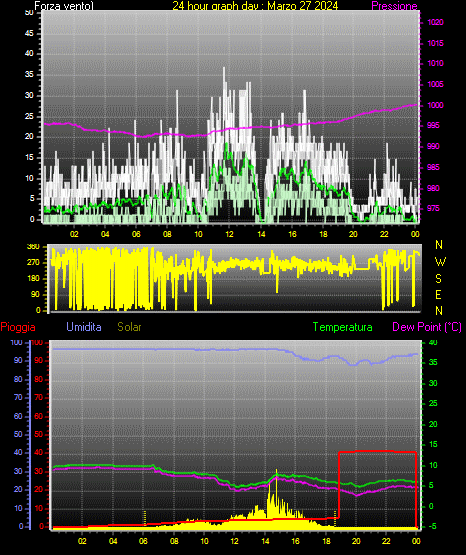Click the 20 hour mark on wind graph

pos(353,234)
